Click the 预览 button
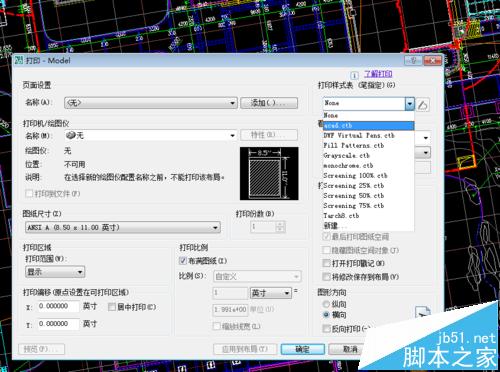 (41, 349)
